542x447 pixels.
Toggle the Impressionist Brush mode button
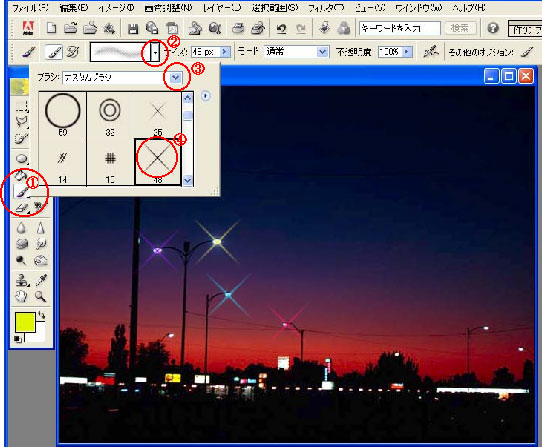[73, 52]
